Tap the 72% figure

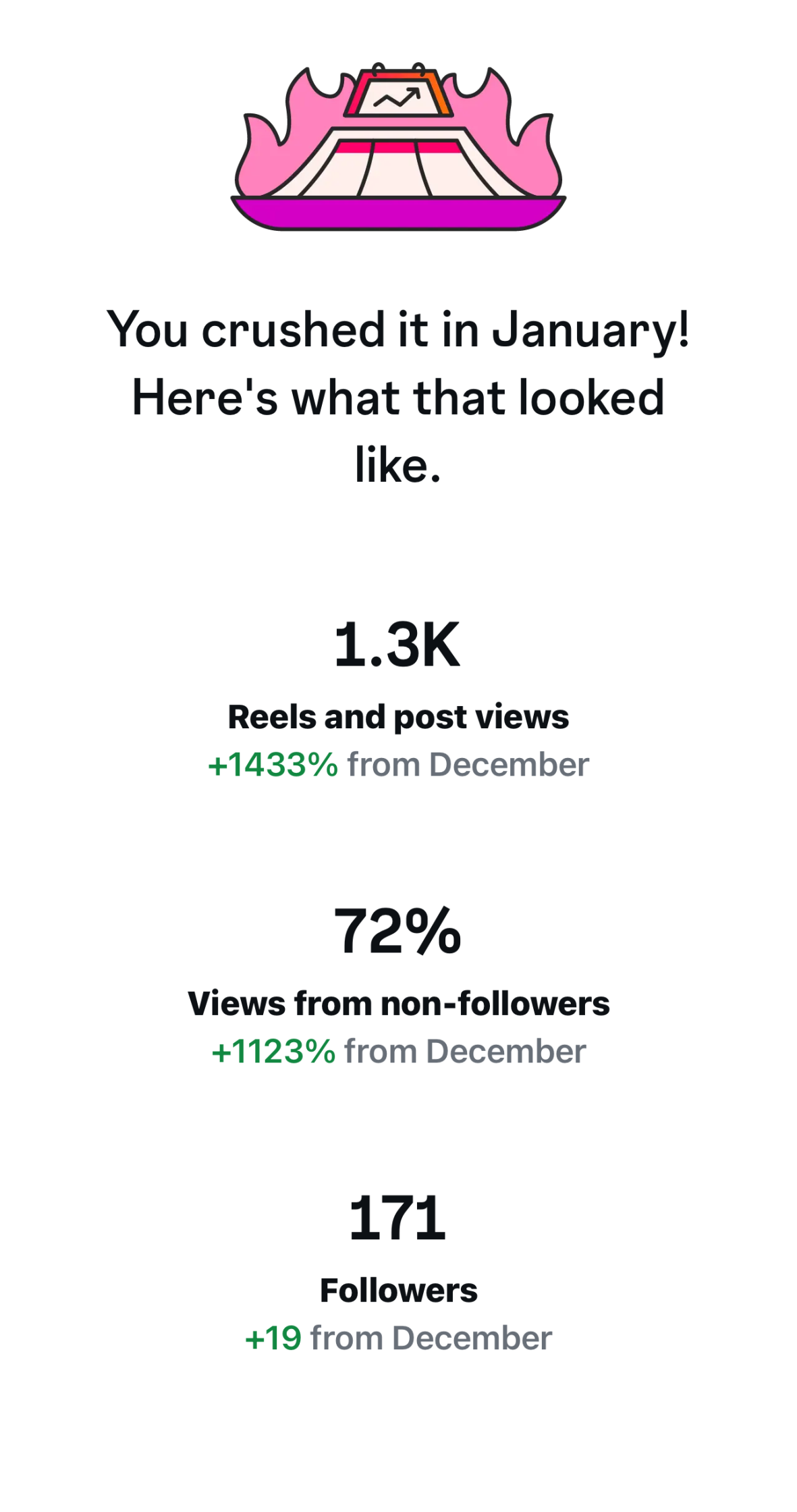point(397,932)
